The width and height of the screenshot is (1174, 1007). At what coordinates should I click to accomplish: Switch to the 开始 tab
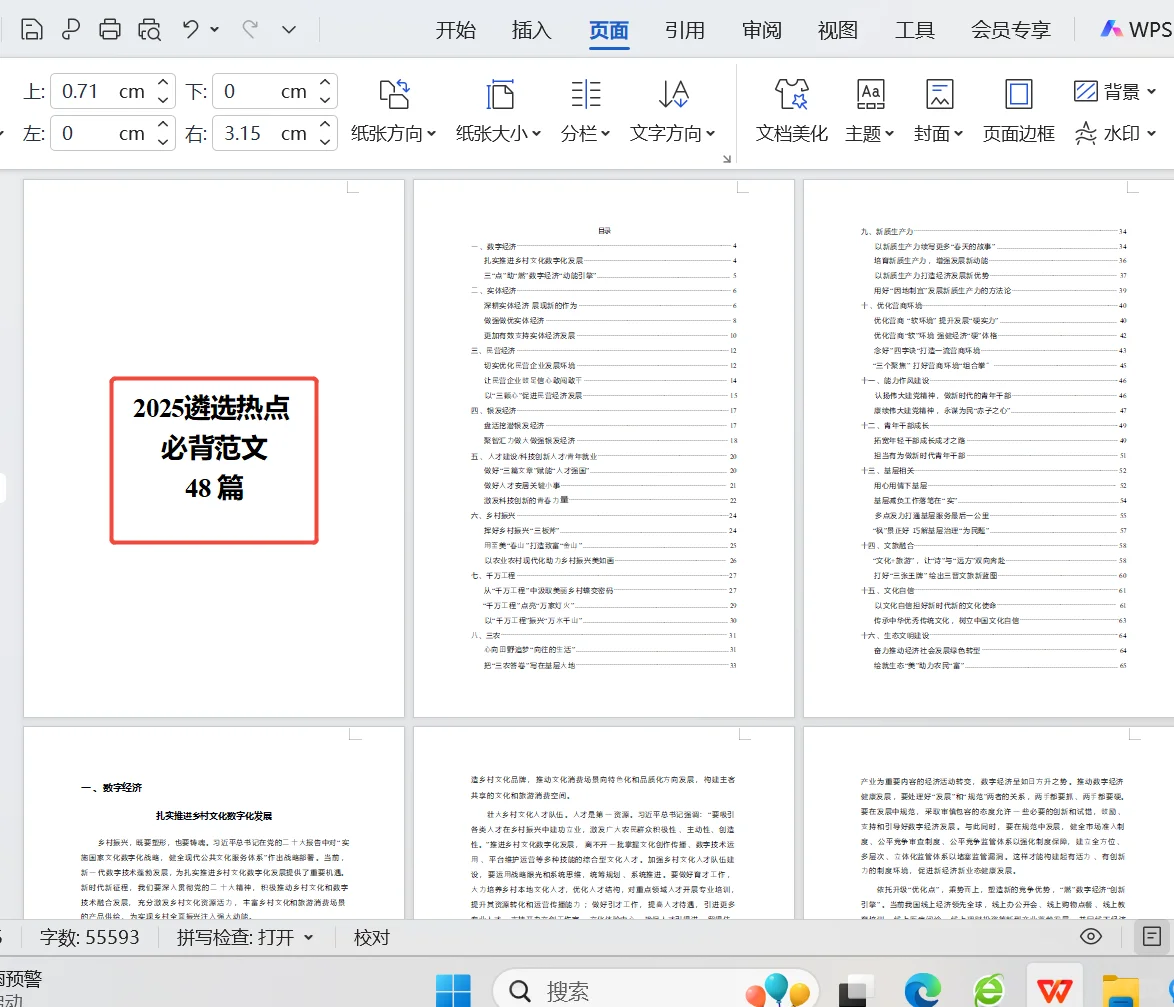click(456, 30)
